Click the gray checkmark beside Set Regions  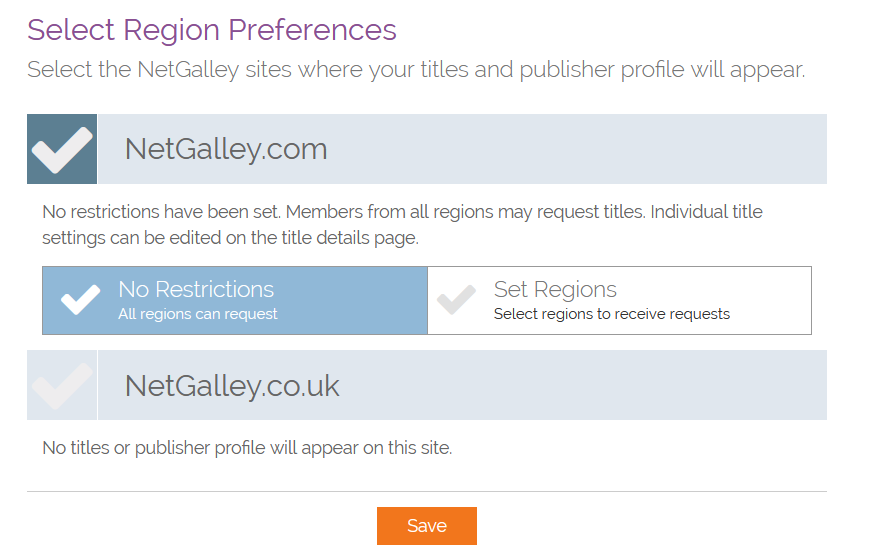pos(457,299)
